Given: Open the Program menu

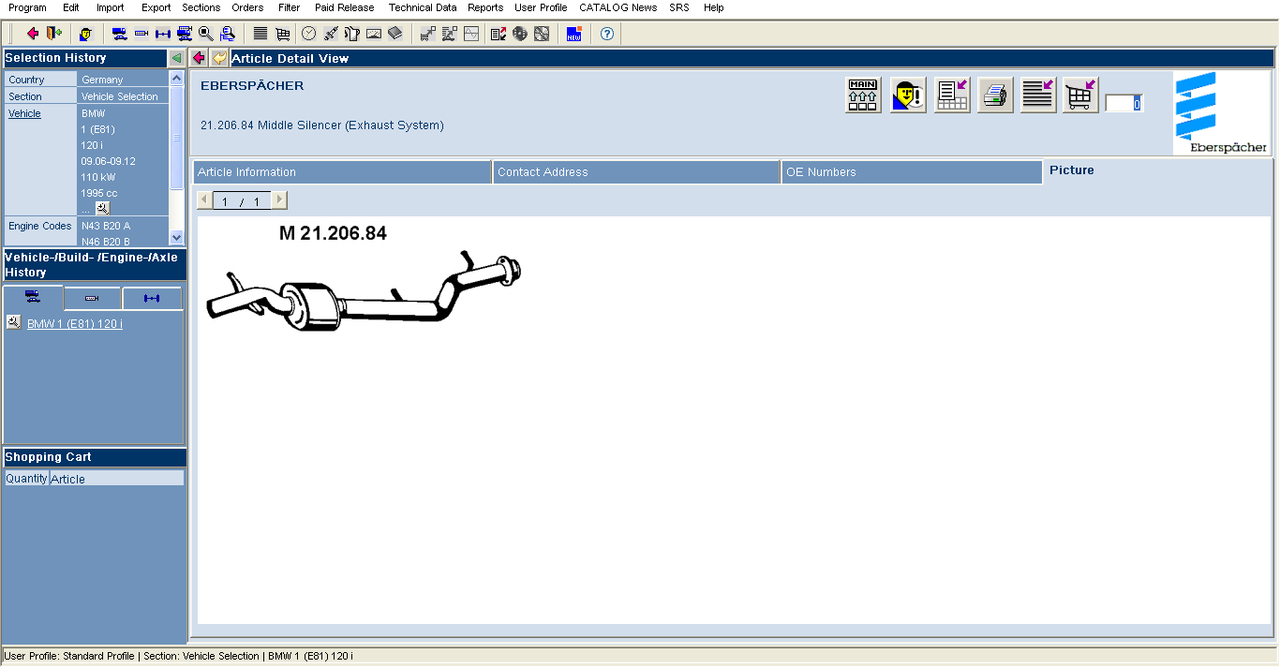Looking at the screenshot, I should click(x=27, y=7).
